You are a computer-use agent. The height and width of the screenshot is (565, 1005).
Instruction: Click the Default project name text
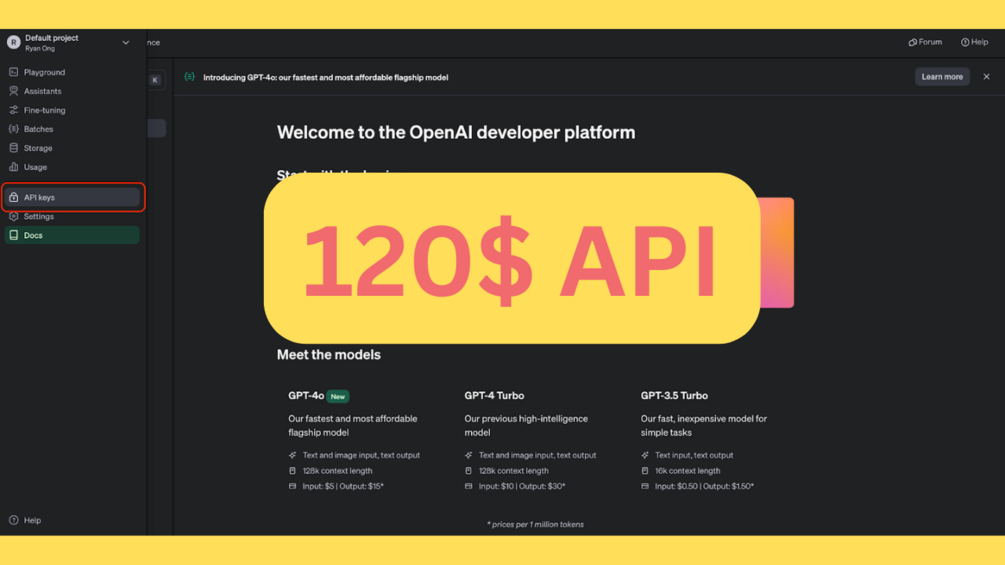[52, 38]
